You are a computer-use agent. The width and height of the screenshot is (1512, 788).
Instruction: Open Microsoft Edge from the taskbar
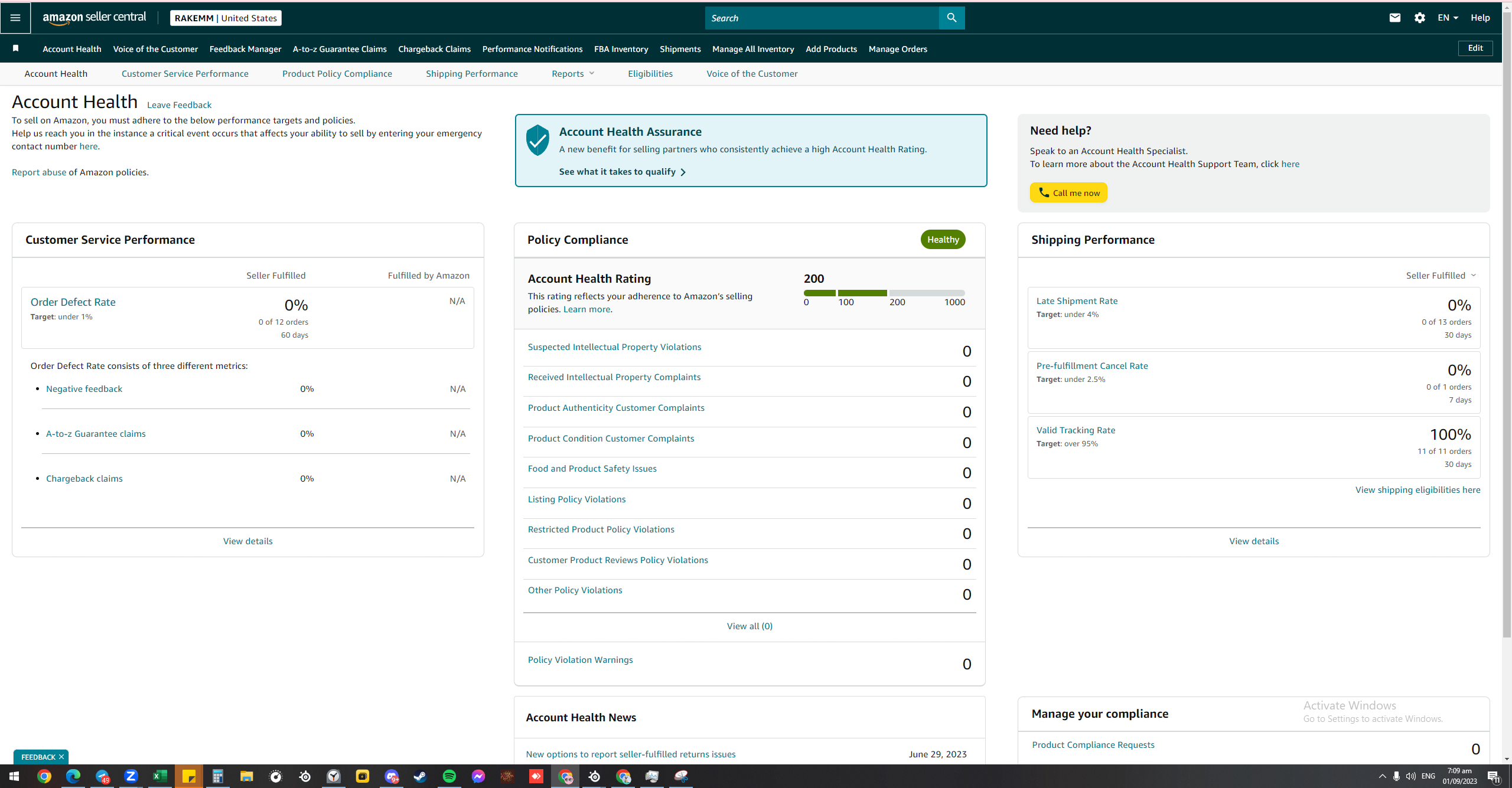73,776
